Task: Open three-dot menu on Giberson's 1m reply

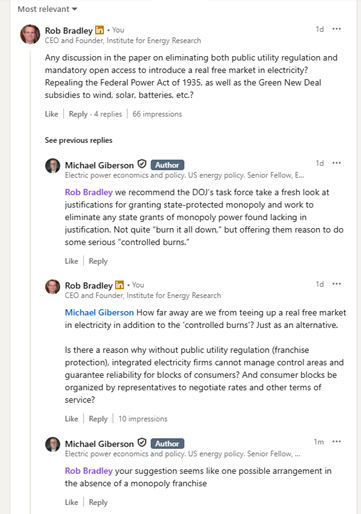Action: tap(337, 442)
